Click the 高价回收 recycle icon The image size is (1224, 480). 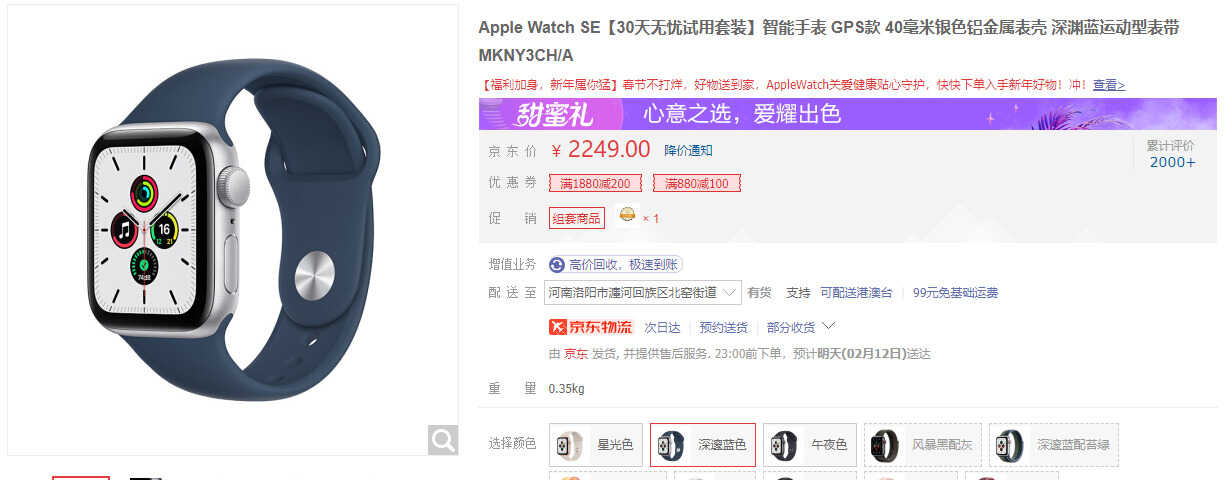tap(556, 265)
